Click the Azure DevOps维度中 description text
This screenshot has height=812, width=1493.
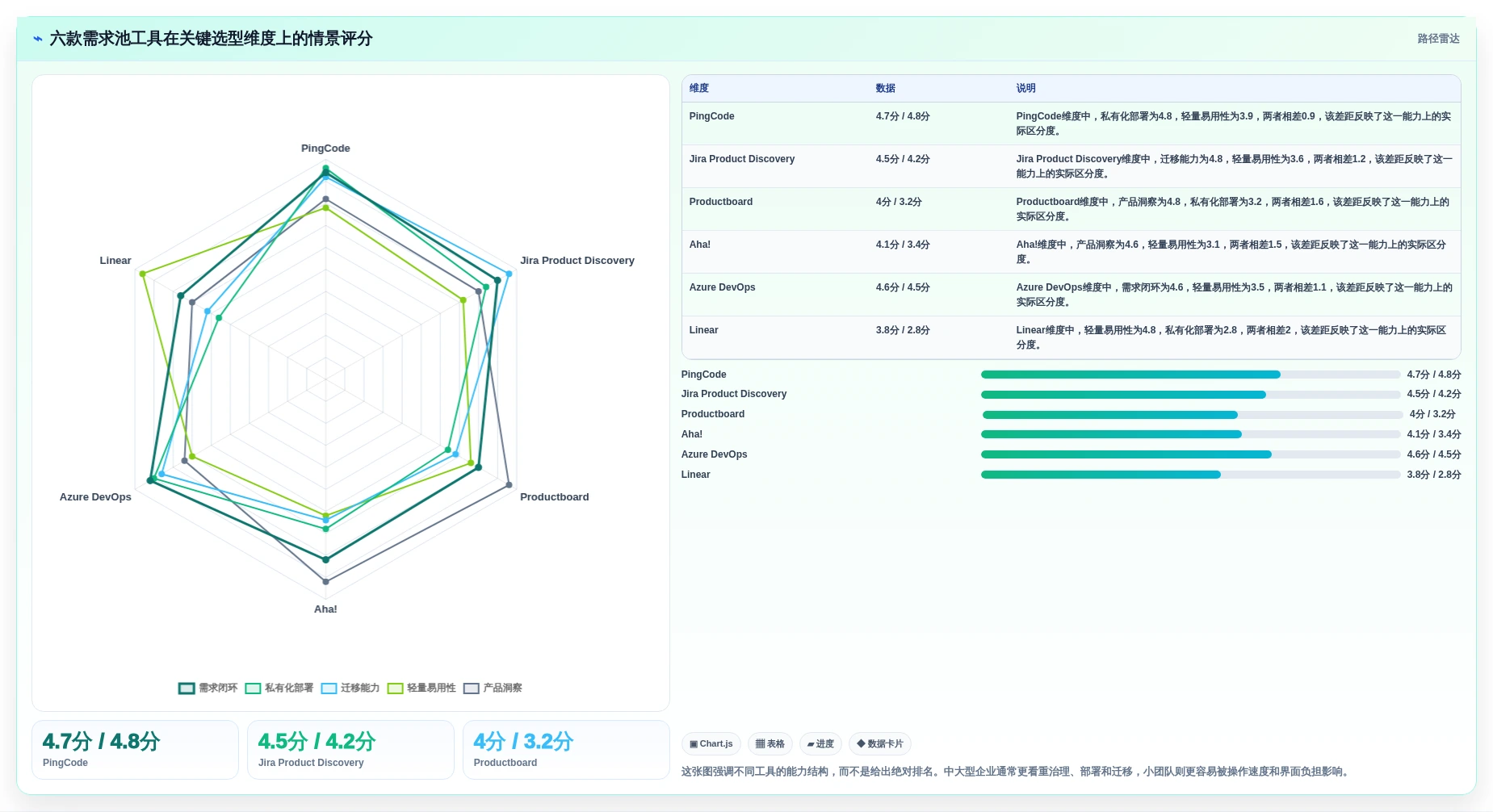click(1234, 295)
